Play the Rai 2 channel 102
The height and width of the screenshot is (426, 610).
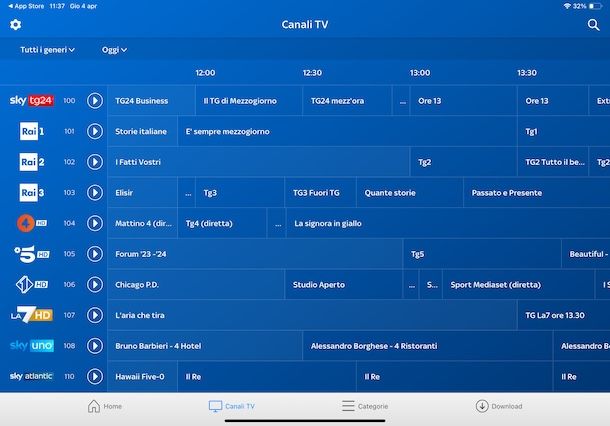pyautogui.click(x=95, y=162)
